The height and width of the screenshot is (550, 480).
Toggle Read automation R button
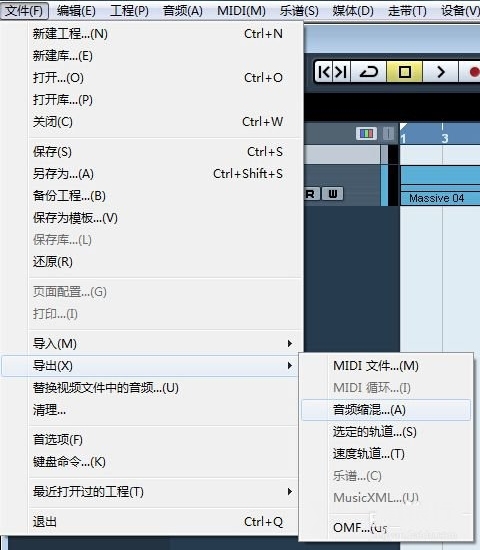tap(311, 194)
